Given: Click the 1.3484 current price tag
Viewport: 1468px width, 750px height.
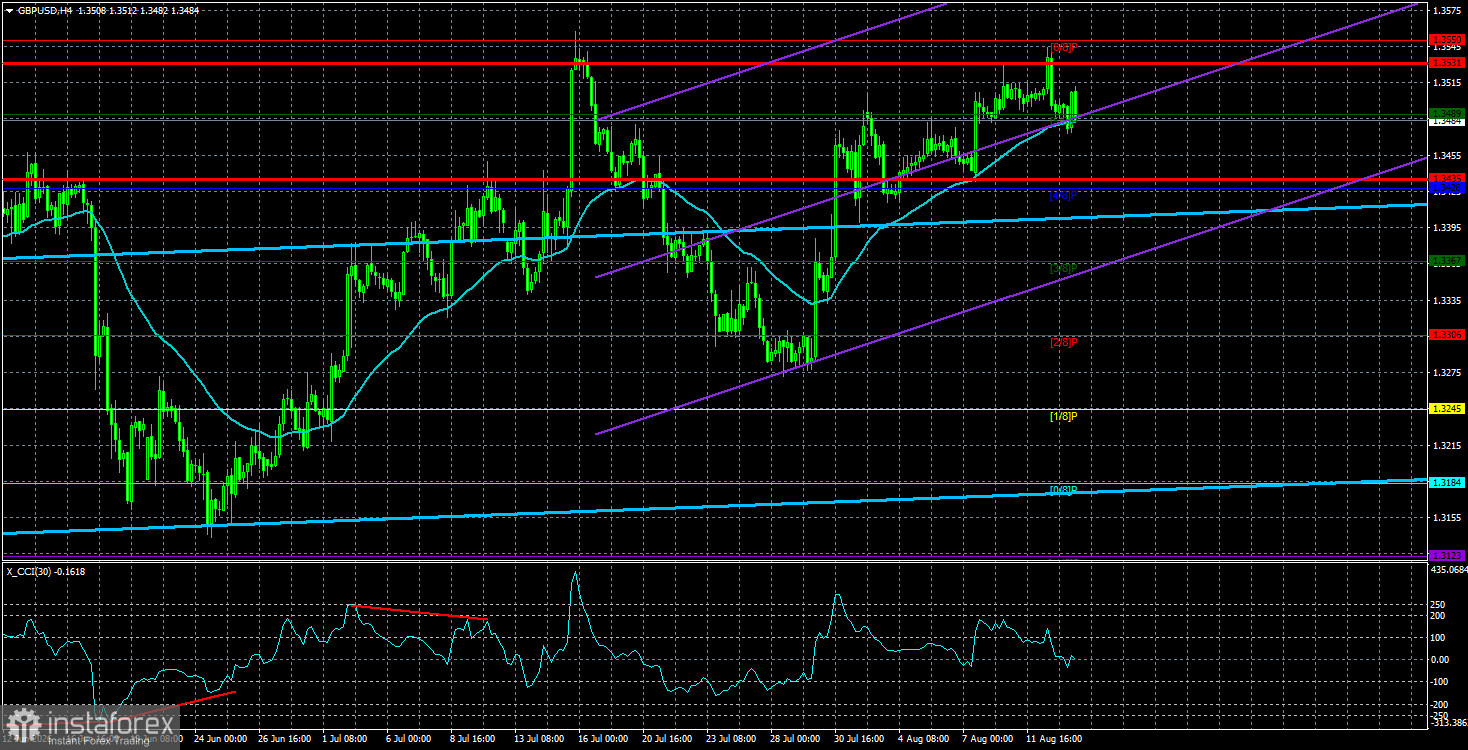Looking at the screenshot, I should tap(1447, 120).
